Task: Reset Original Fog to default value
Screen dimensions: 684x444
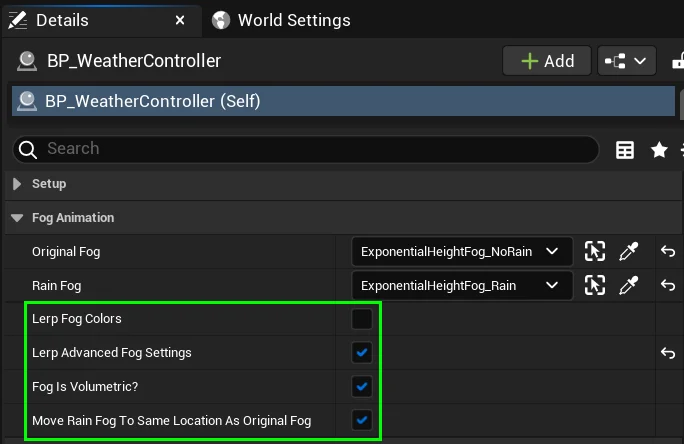Action: 668,252
